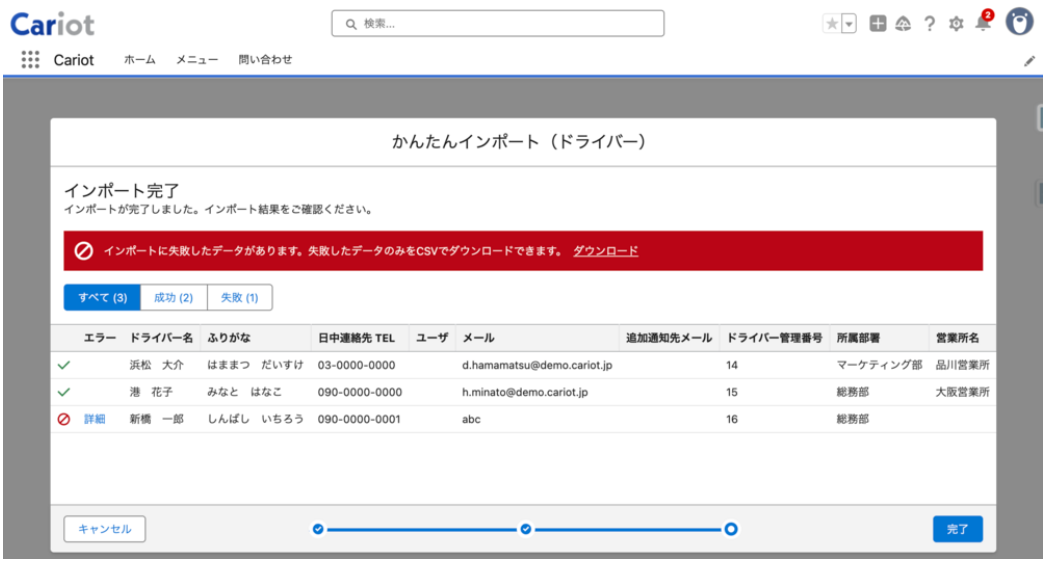This screenshot has width=1043, height=561.
Task: Click the success checkmark for 浜松 大介
Action: tap(64, 365)
